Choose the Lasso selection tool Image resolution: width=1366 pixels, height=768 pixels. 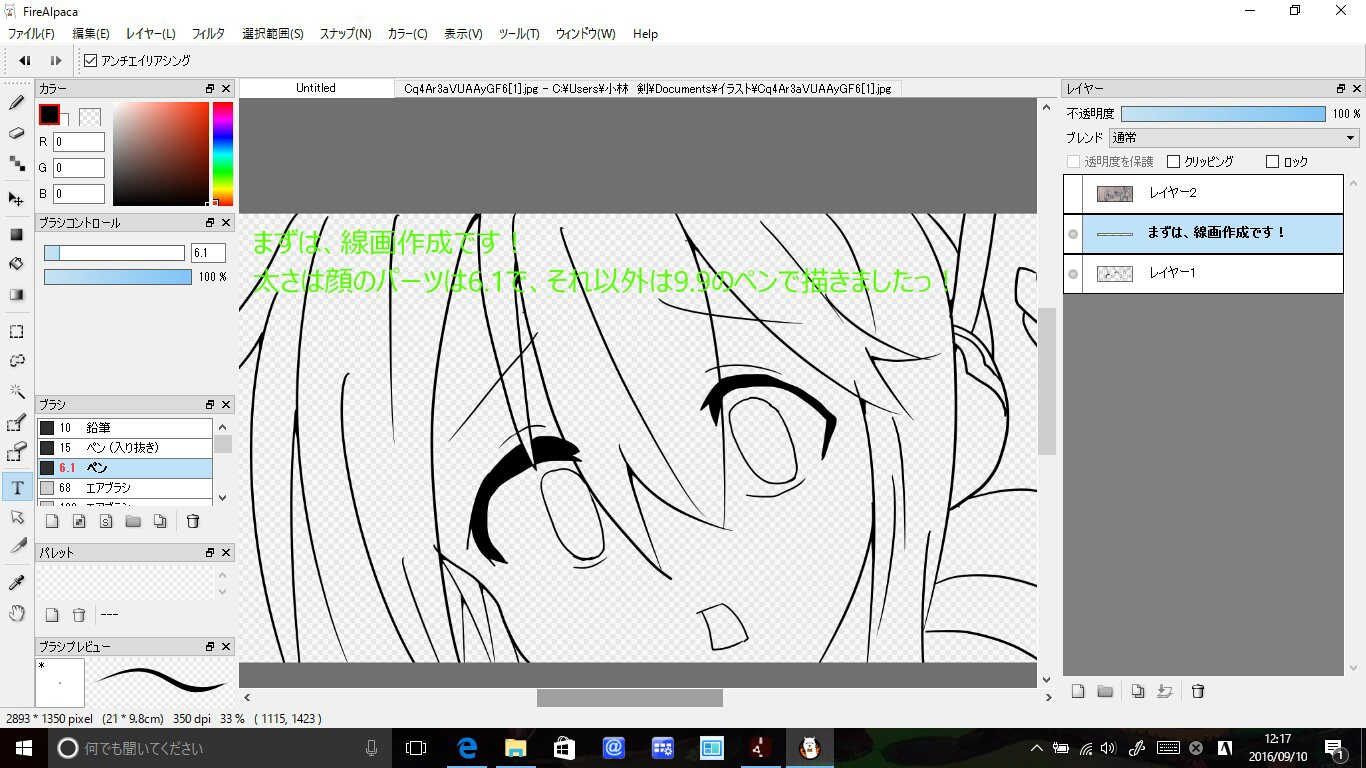[17, 361]
